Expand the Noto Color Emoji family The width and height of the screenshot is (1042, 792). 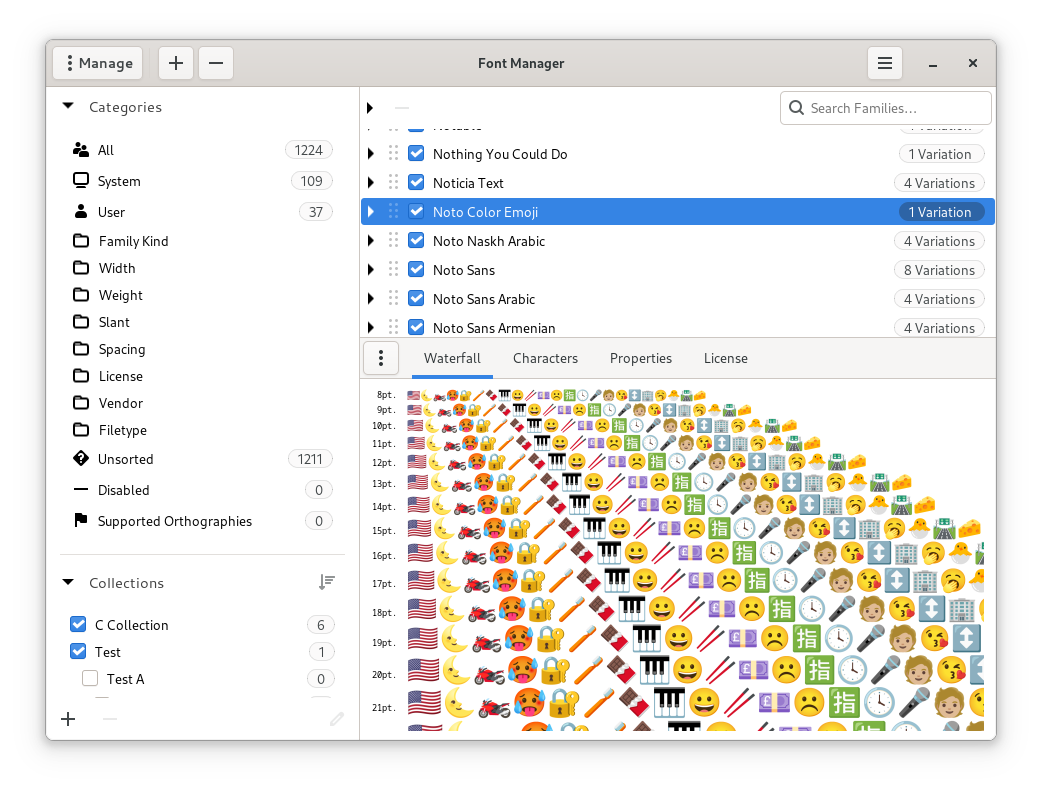pyautogui.click(x=370, y=211)
